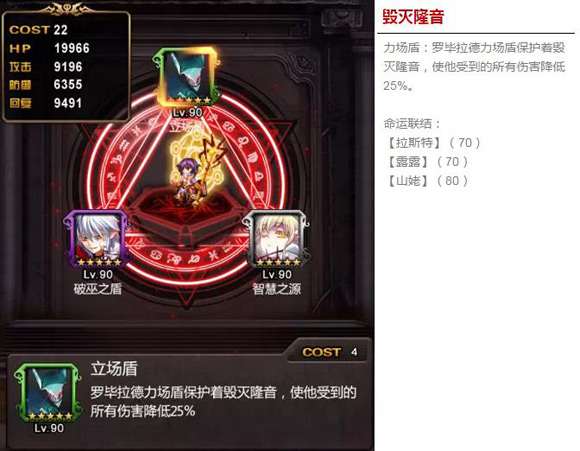Click the COST 4 badge
Image resolution: width=580 pixels, height=451 pixels.
click(x=329, y=352)
